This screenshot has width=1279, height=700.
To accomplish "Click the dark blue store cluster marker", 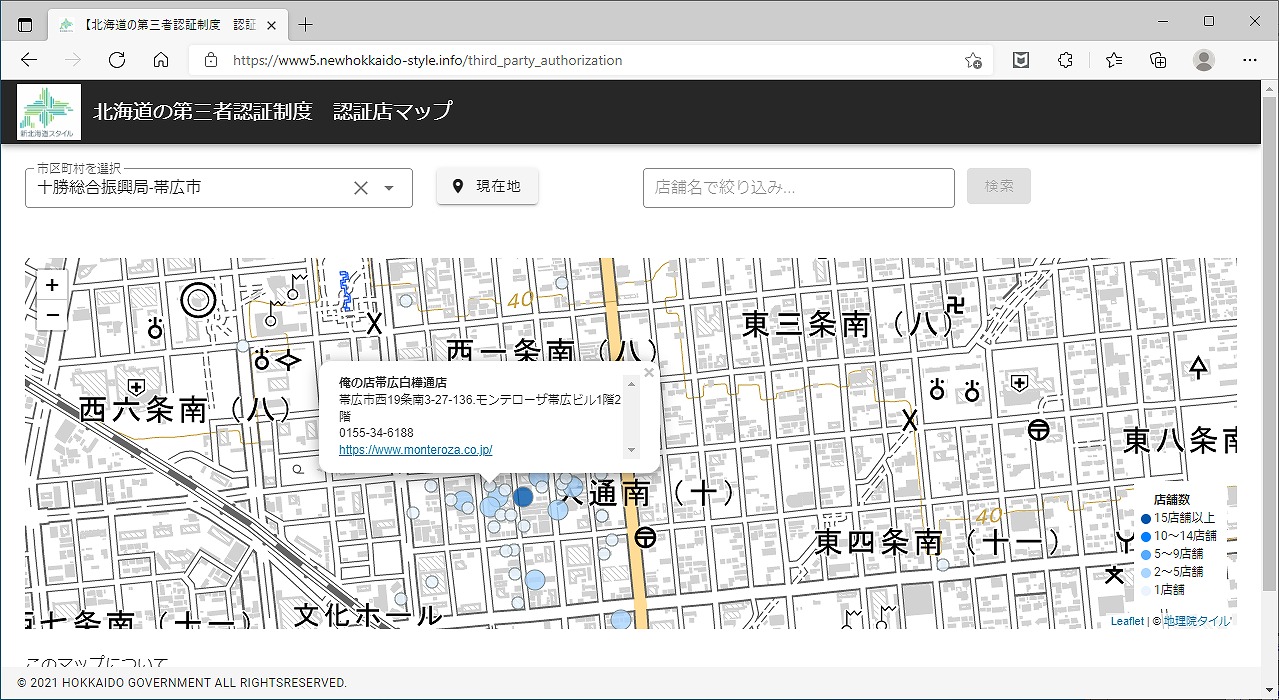I will (523, 496).
